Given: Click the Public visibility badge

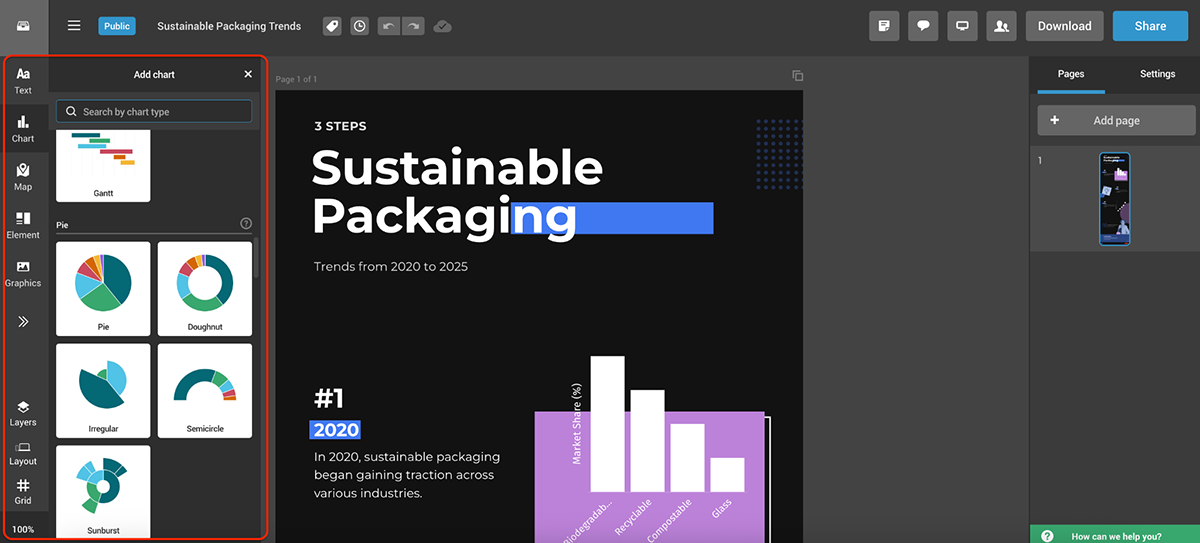Looking at the screenshot, I should [117, 26].
